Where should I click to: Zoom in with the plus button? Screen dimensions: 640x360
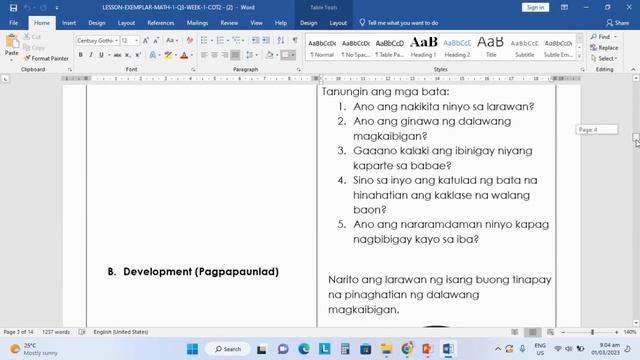616,332
